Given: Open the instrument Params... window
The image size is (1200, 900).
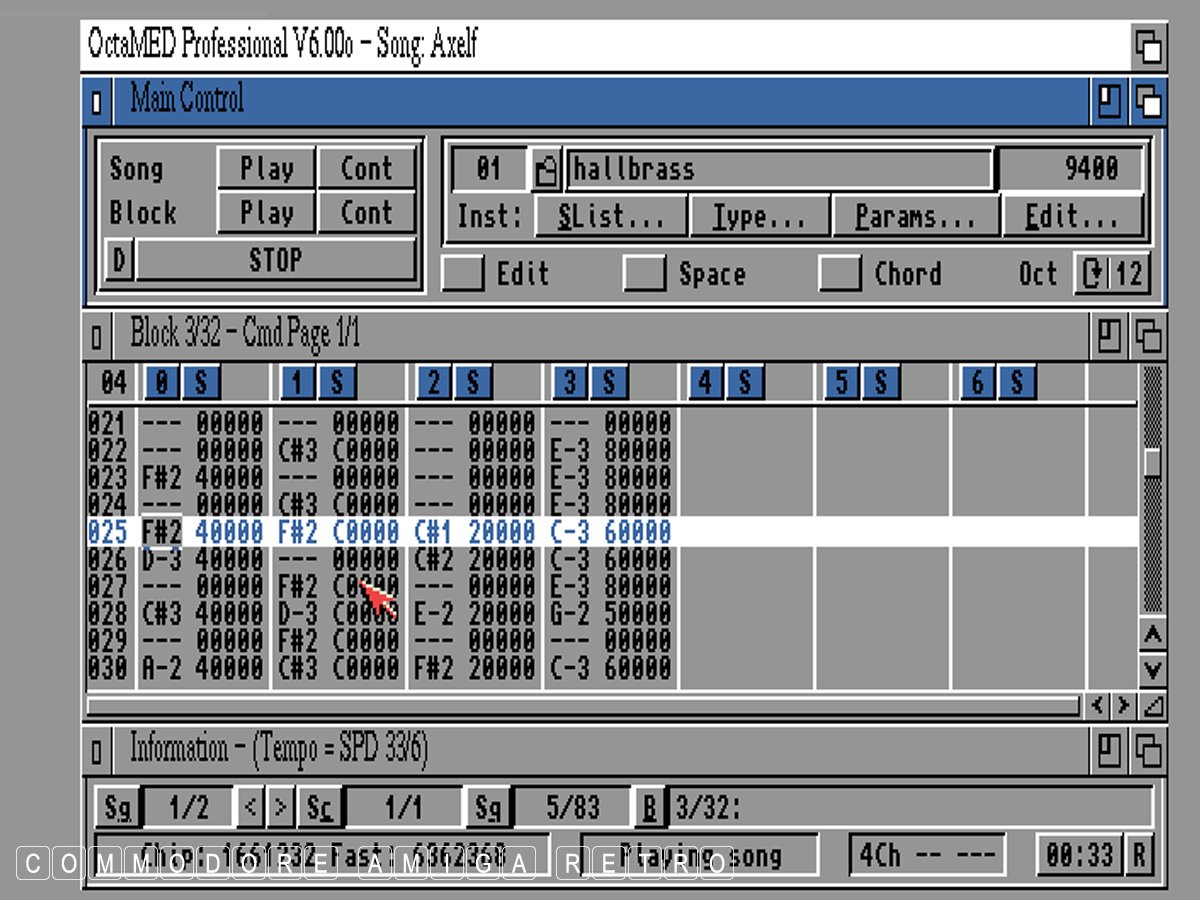Looking at the screenshot, I should (915, 217).
